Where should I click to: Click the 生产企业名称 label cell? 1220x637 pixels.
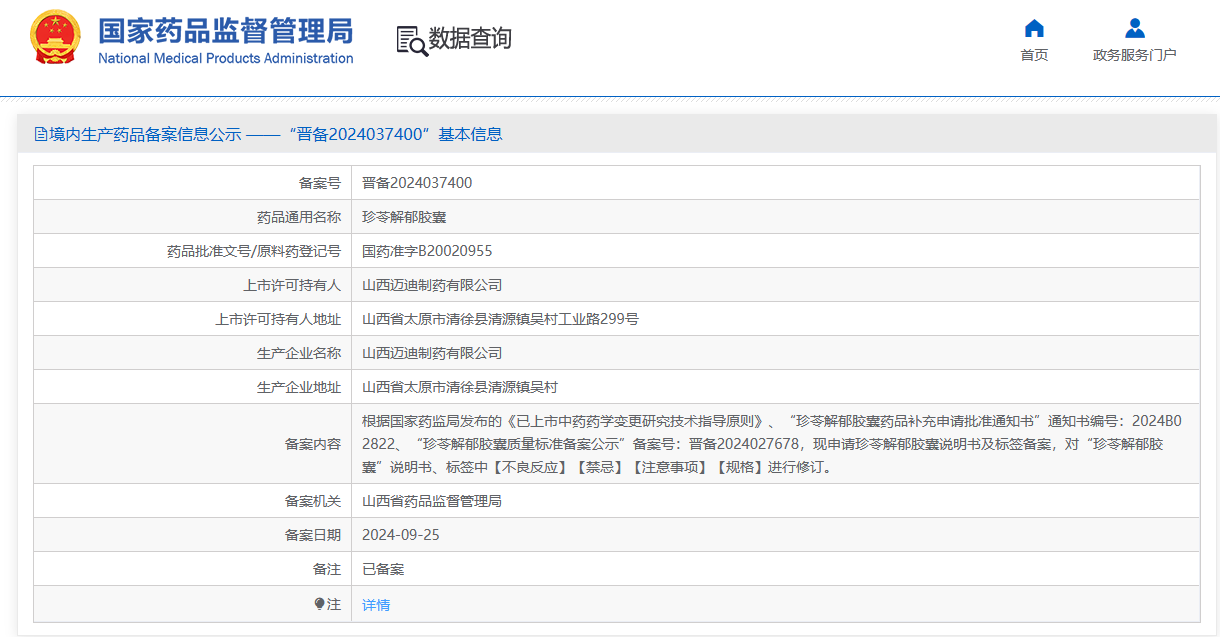pos(193,353)
